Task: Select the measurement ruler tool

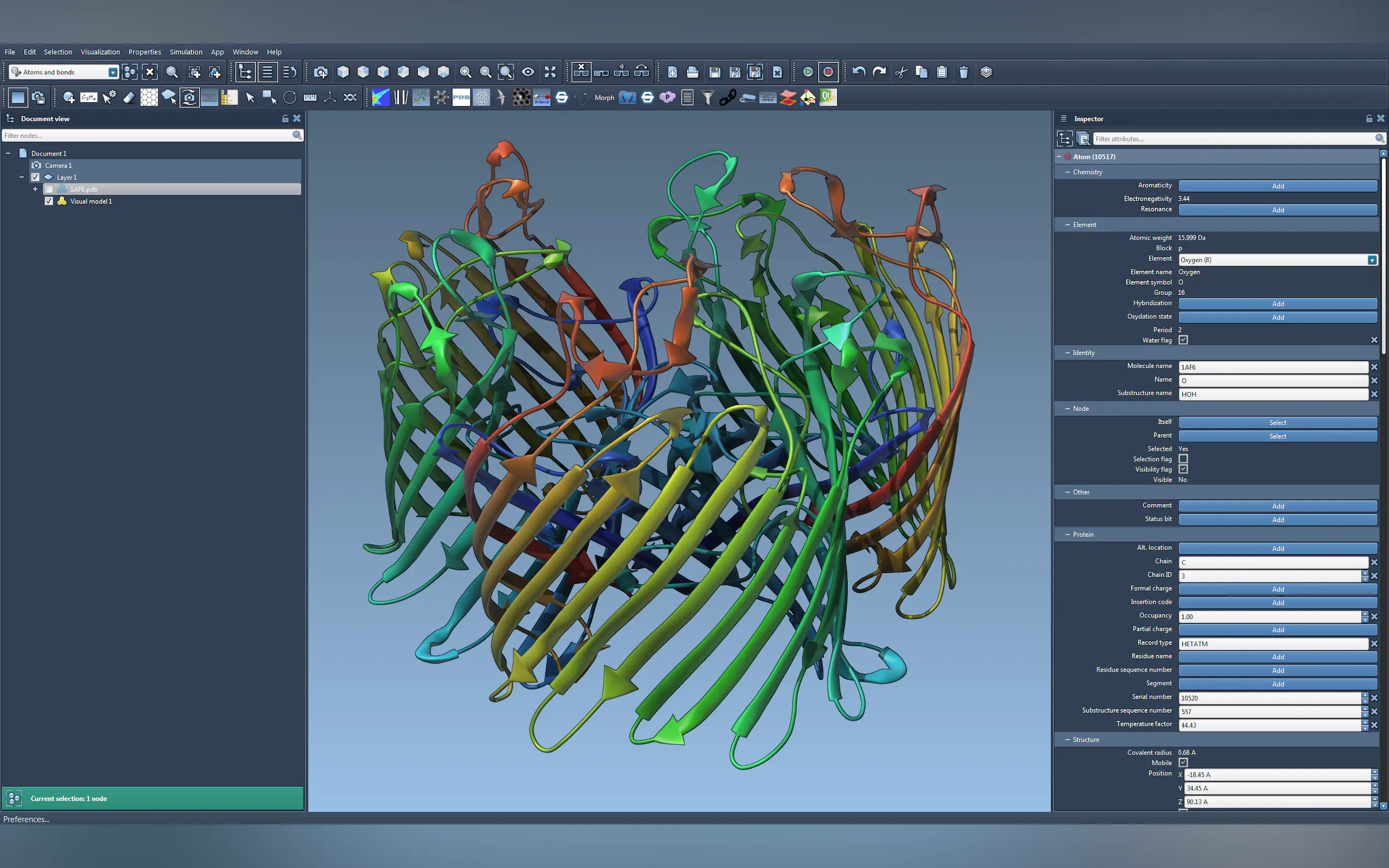Action: 310,98
